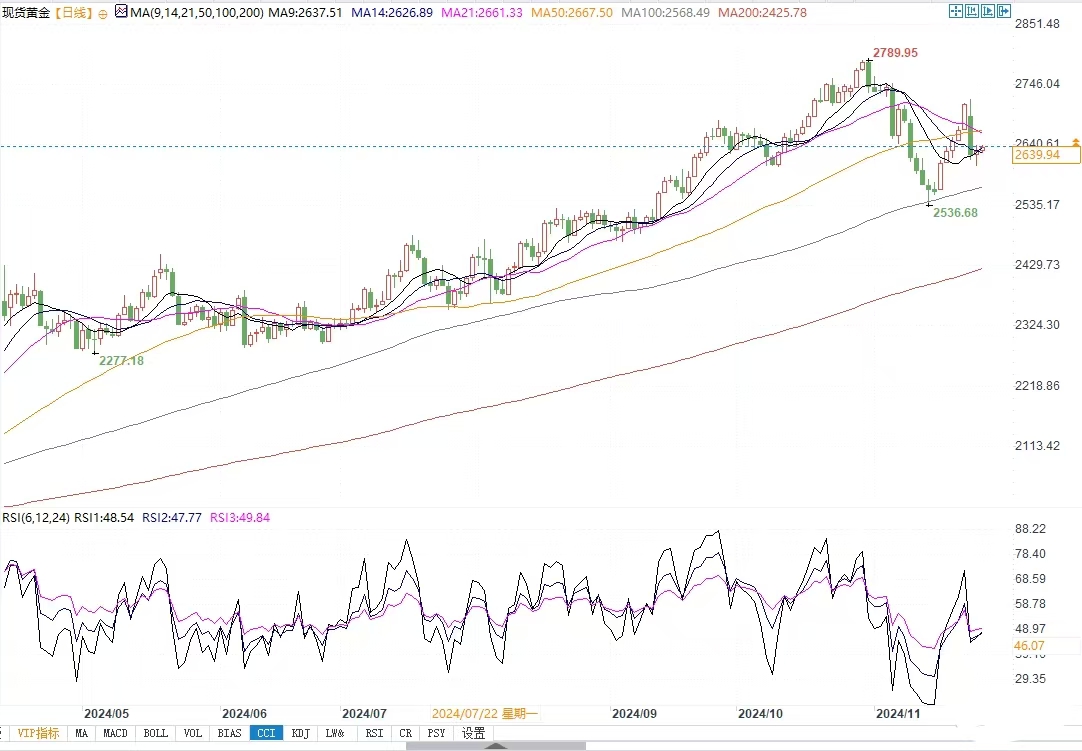Click the 日线 period selector label

[x=73, y=12]
